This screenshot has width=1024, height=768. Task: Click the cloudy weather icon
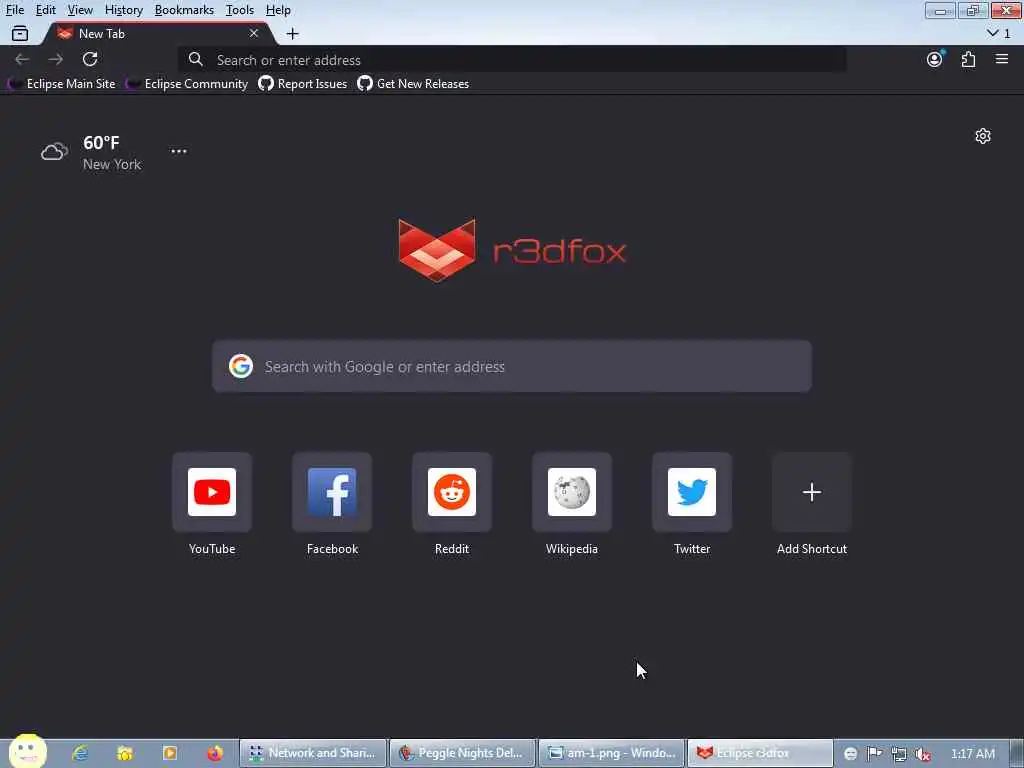click(x=54, y=152)
